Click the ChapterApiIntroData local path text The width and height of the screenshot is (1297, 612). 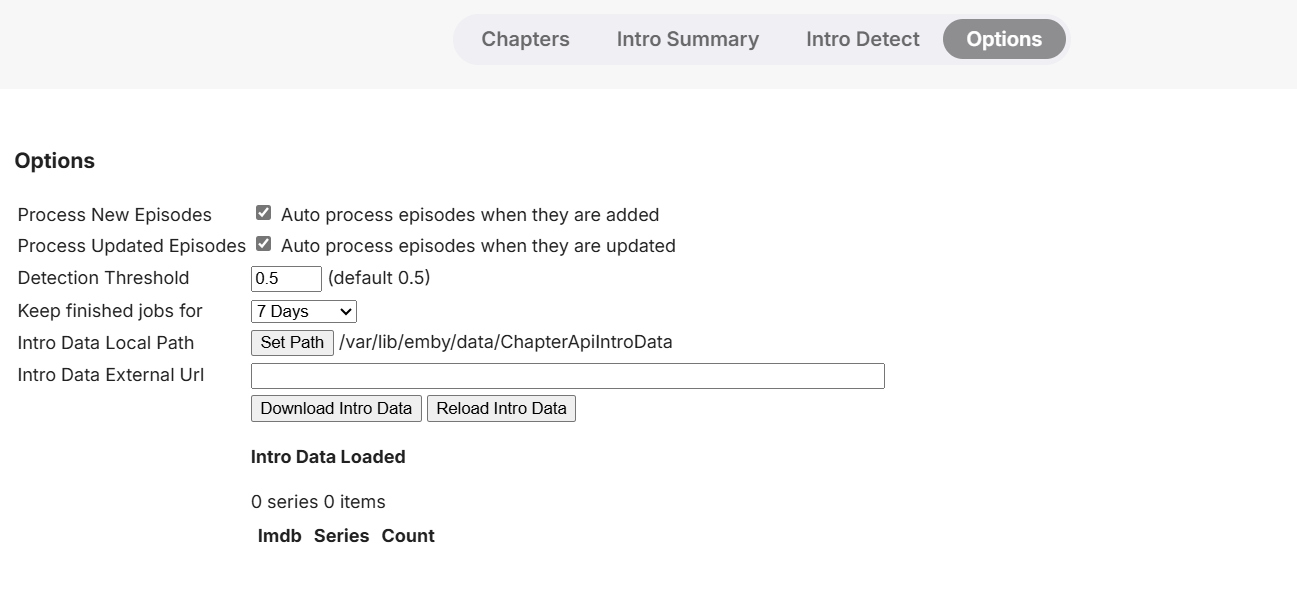(505, 342)
